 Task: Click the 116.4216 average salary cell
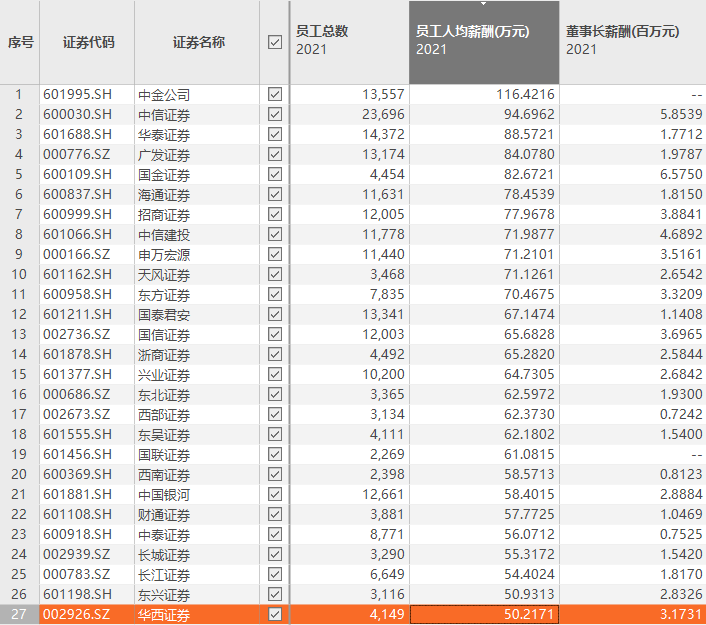483,94
